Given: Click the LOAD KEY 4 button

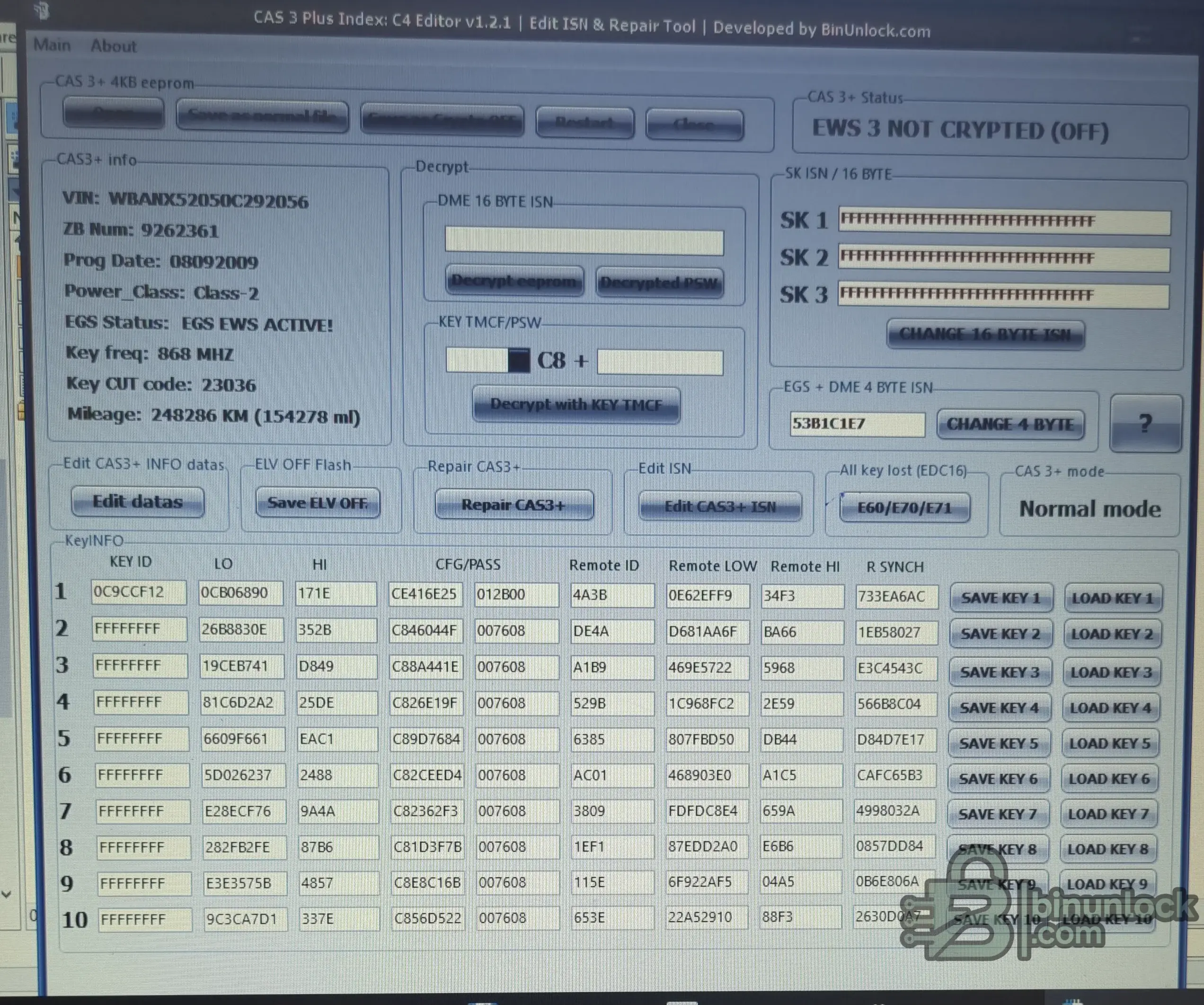Looking at the screenshot, I should (1111, 708).
